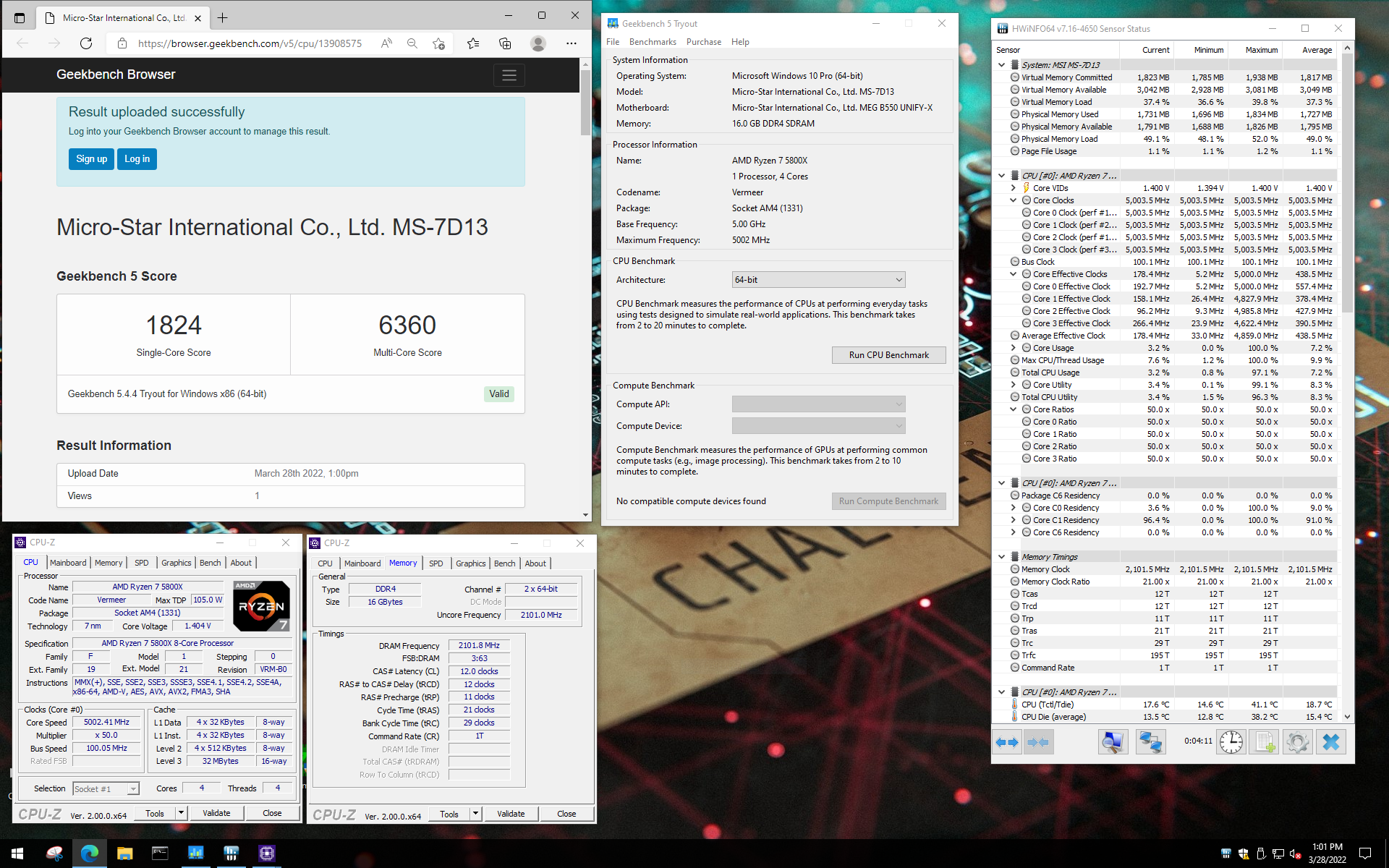This screenshot has height=868, width=1389.
Task: Click the read aloud icon in address bar
Action: (x=387, y=43)
